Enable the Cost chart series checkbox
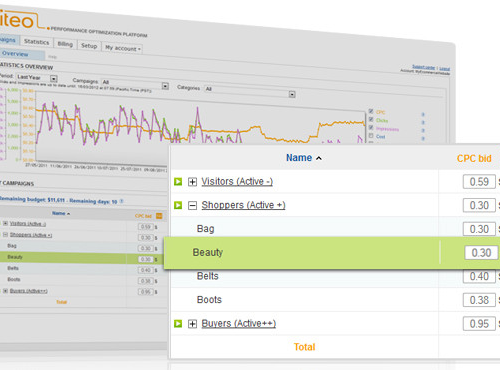500x378 pixels. (371, 135)
